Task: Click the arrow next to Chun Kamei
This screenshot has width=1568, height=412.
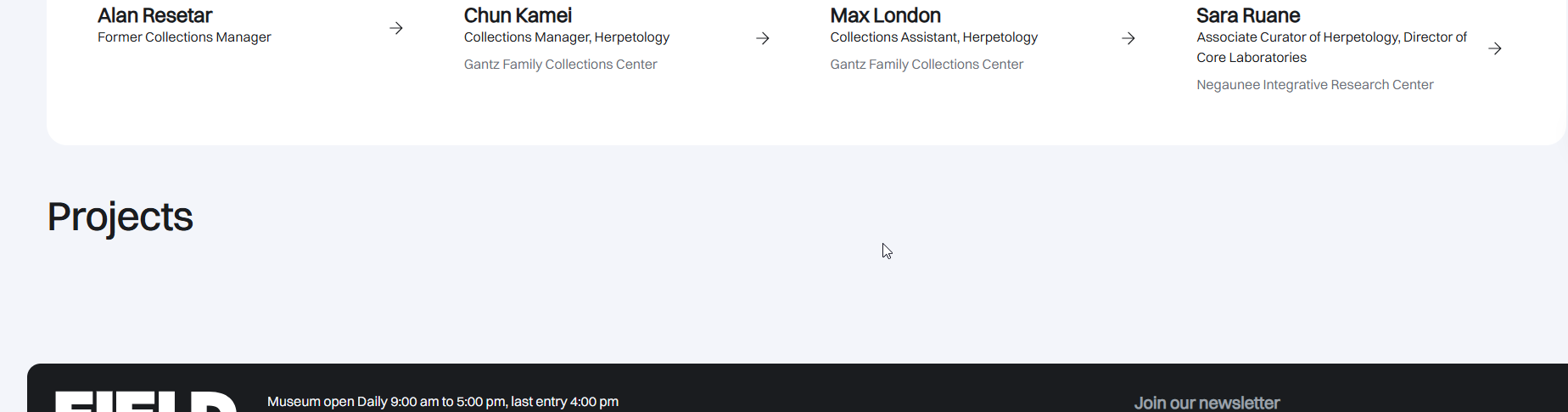Action: click(x=763, y=38)
